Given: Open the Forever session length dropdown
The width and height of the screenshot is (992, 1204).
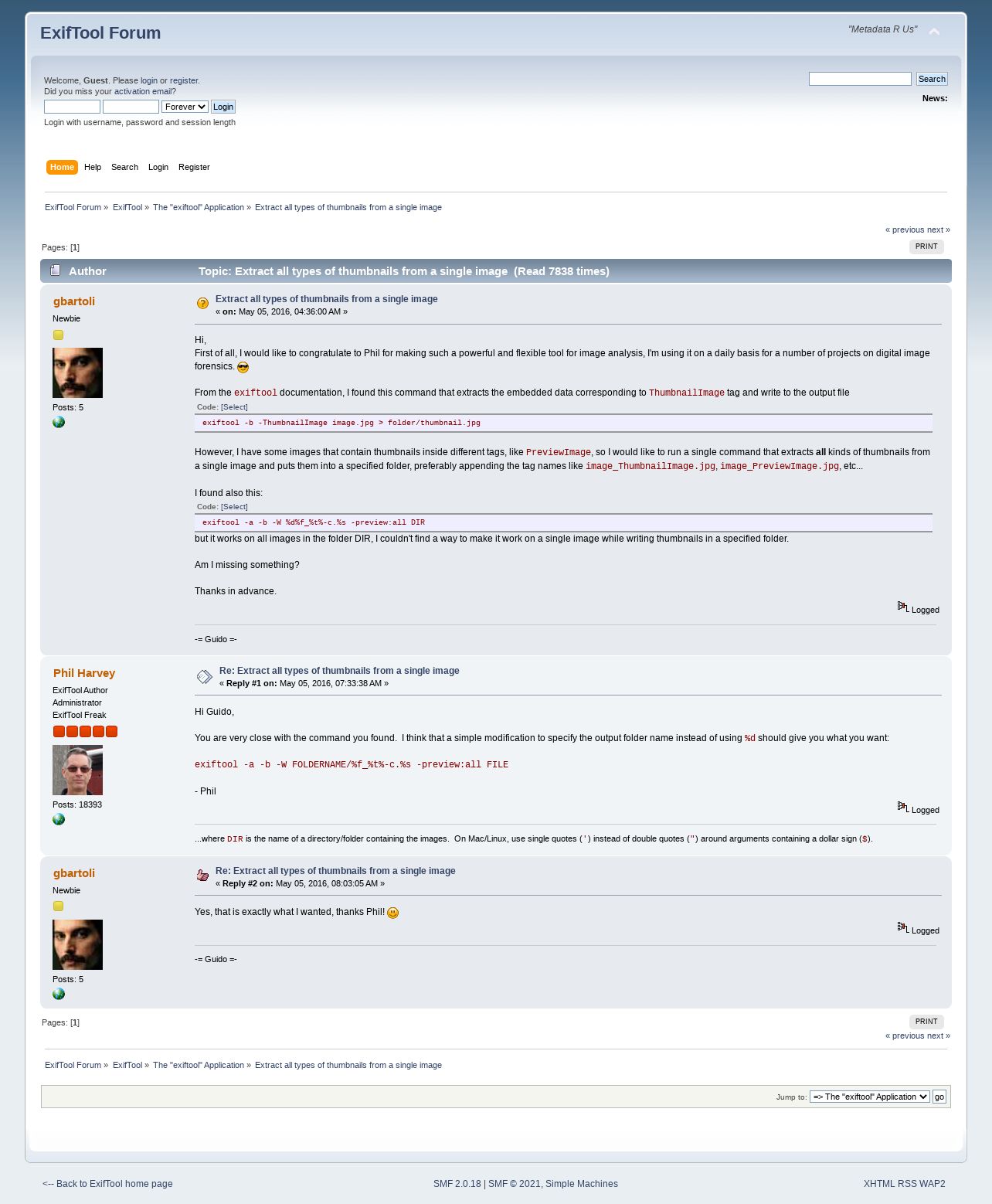Looking at the screenshot, I should (x=185, y=107).
